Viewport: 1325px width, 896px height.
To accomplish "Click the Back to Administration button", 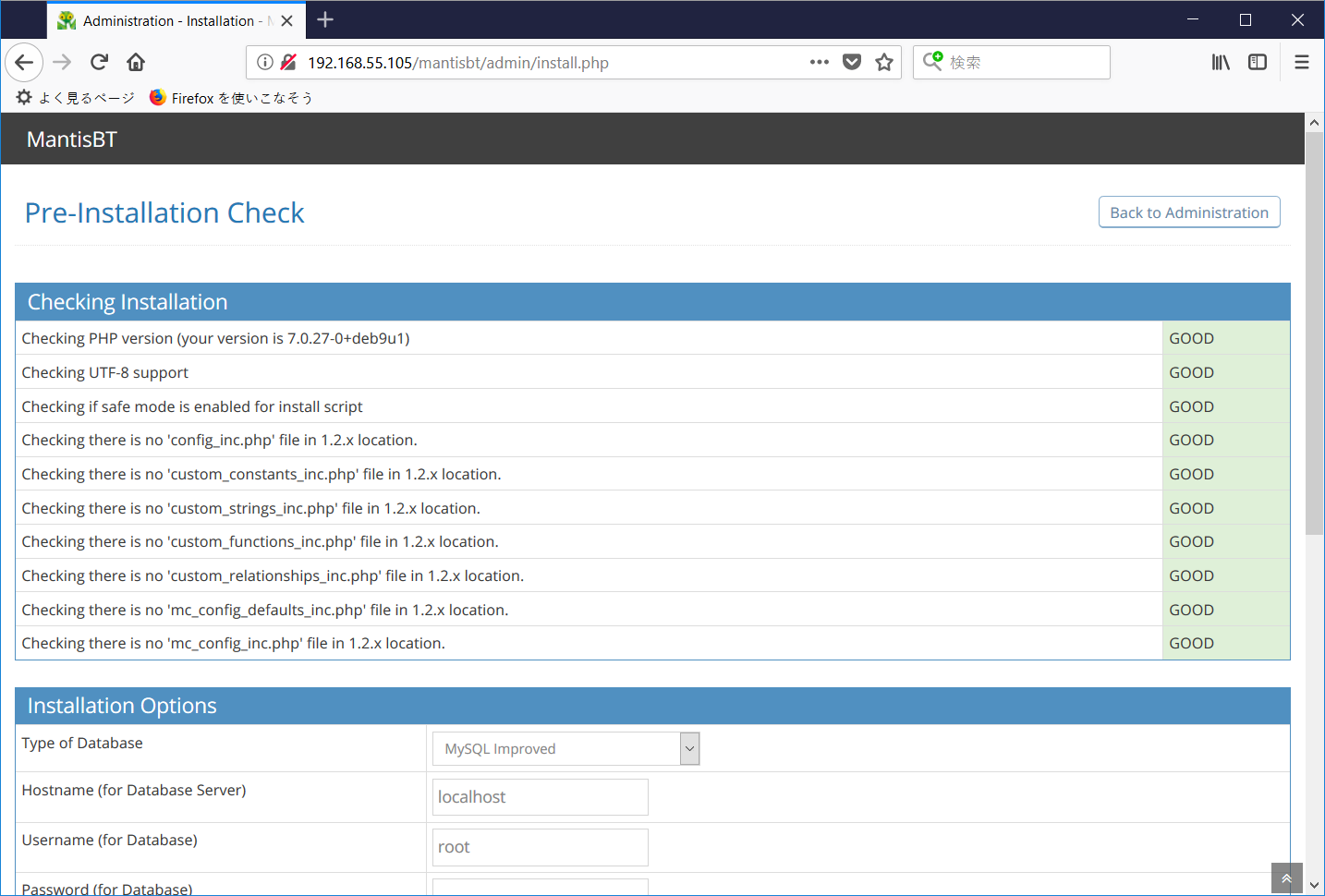I will (1189, 212).
